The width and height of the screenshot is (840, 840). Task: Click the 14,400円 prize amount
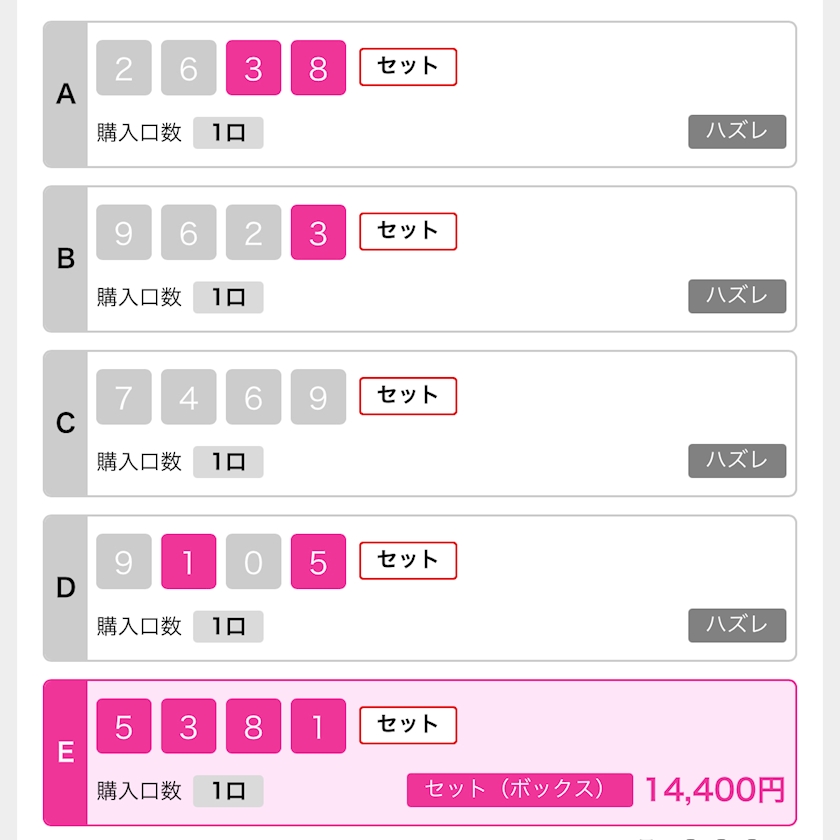(714, 789)
